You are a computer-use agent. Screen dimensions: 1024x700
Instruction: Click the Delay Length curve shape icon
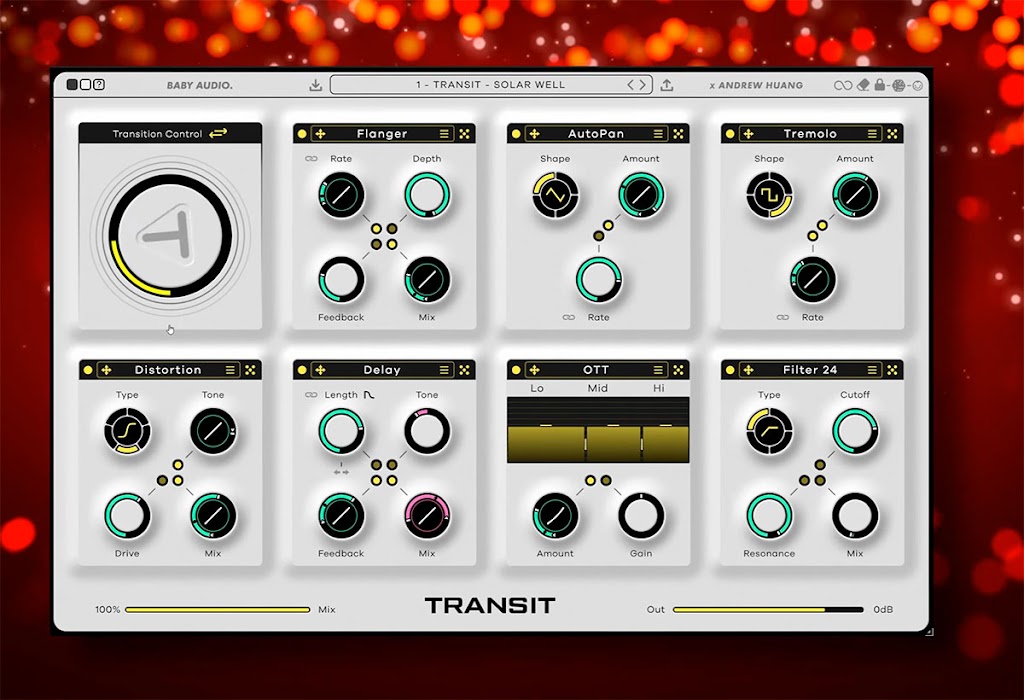[x=369, y=395]
